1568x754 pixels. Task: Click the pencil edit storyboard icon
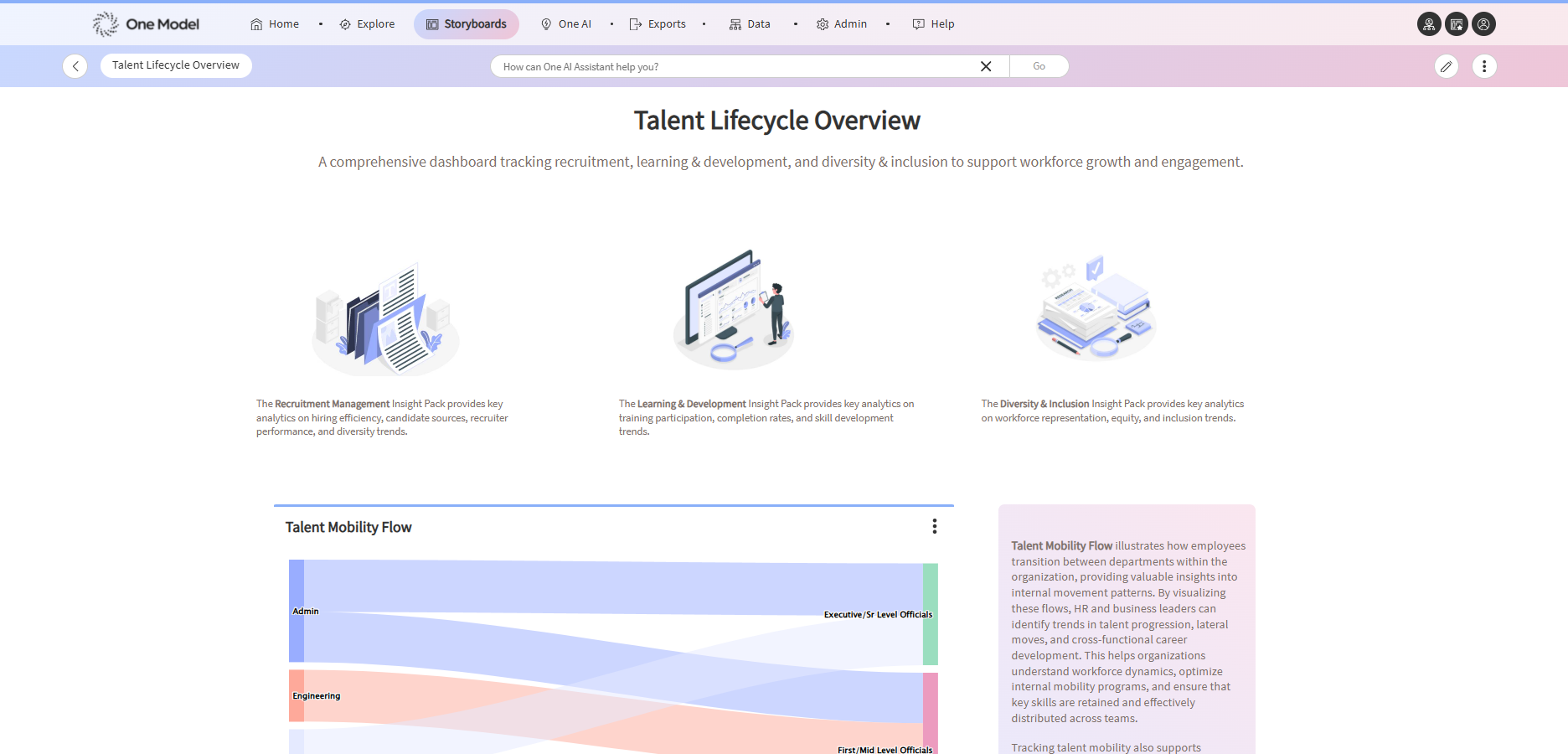click(1446, 66)
